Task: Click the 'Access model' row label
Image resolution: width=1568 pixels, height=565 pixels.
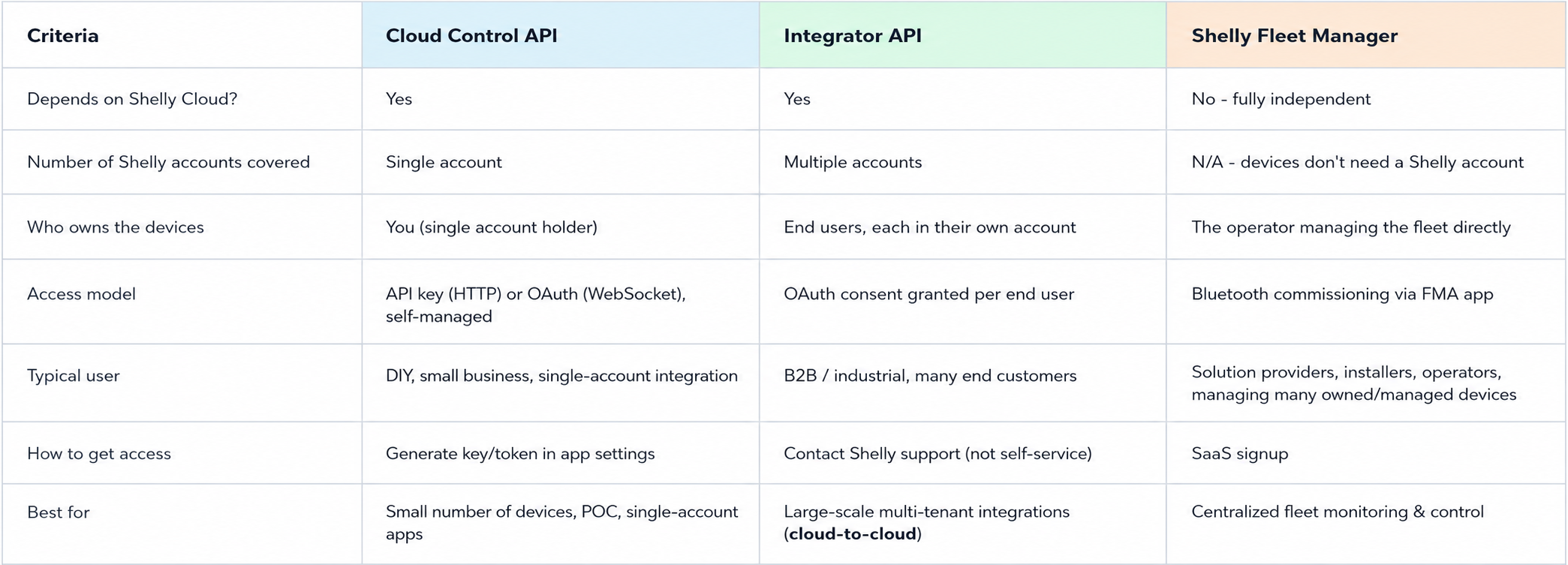Action: tap(81, 294)
